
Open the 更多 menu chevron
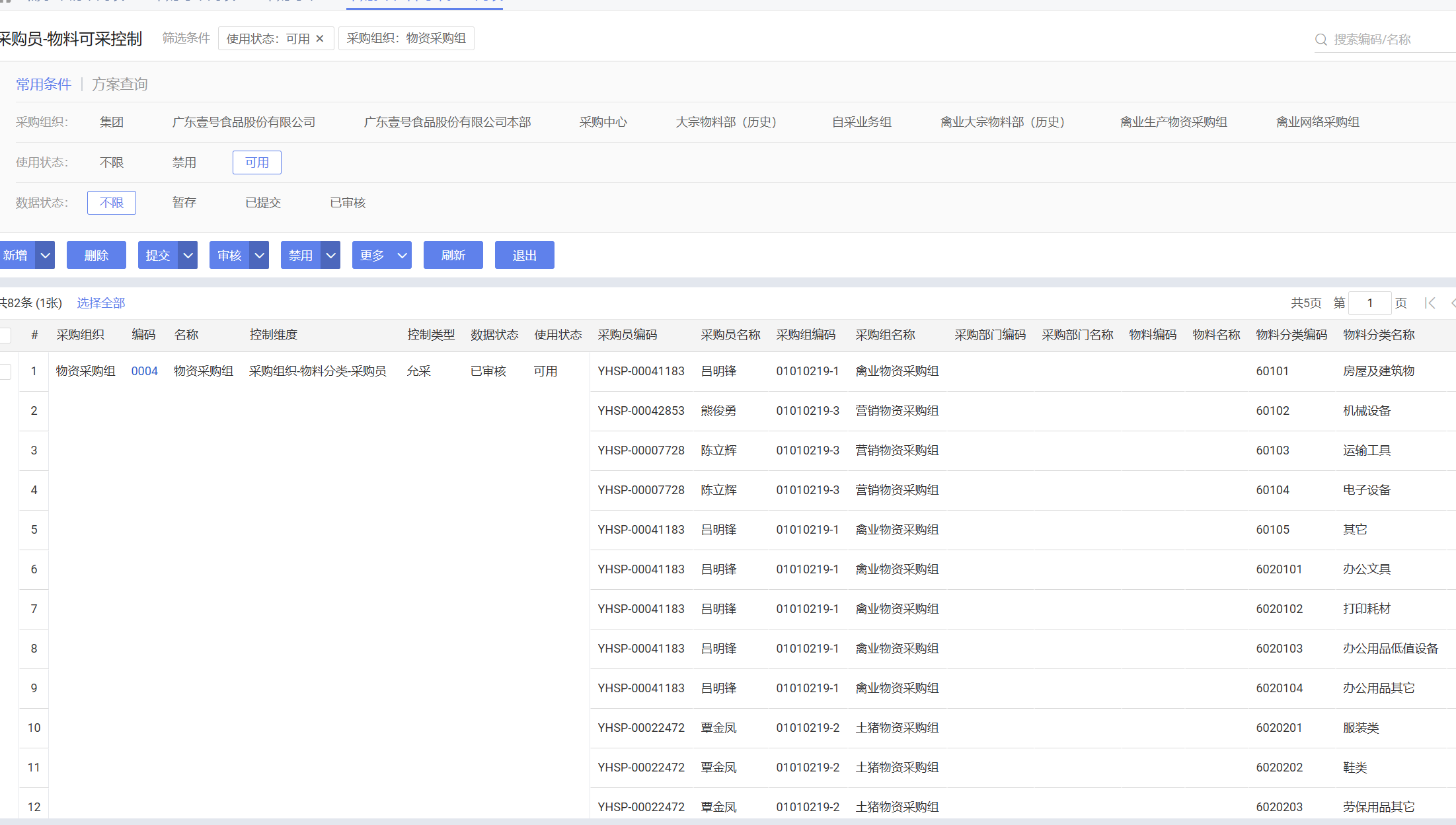(x=401, y=256)
